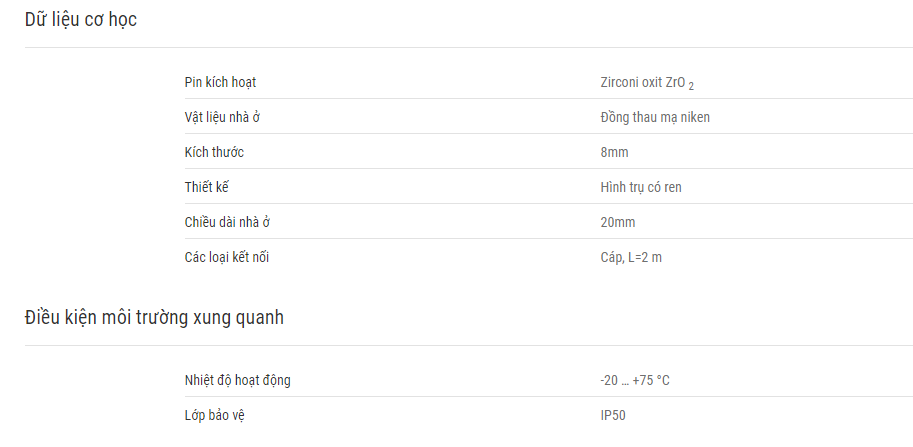Select the 'Thiết kế' row label
Image resolution: width=913 pixels, height=447 pixels.
tap(207, 187)
